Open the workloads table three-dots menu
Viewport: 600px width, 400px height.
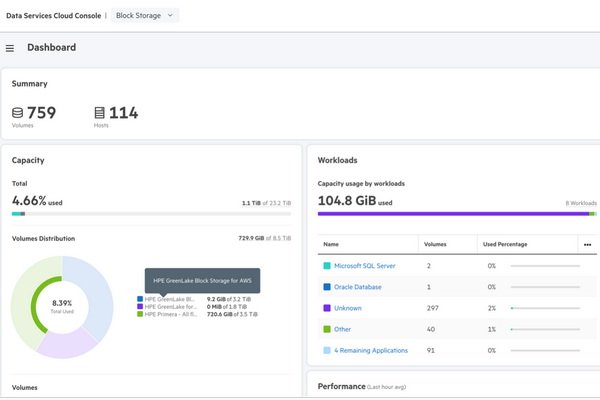coord(587,244)
